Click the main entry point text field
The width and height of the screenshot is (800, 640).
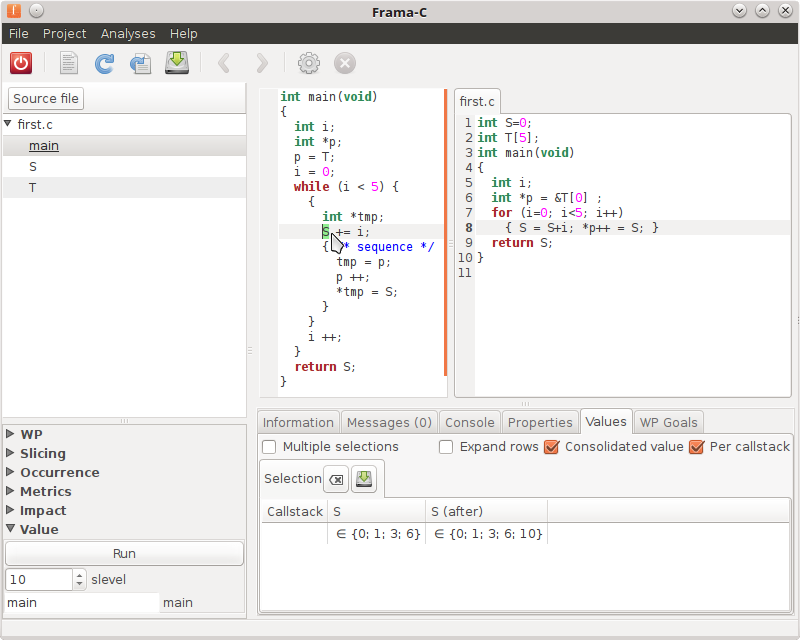(x=82, y=603)
